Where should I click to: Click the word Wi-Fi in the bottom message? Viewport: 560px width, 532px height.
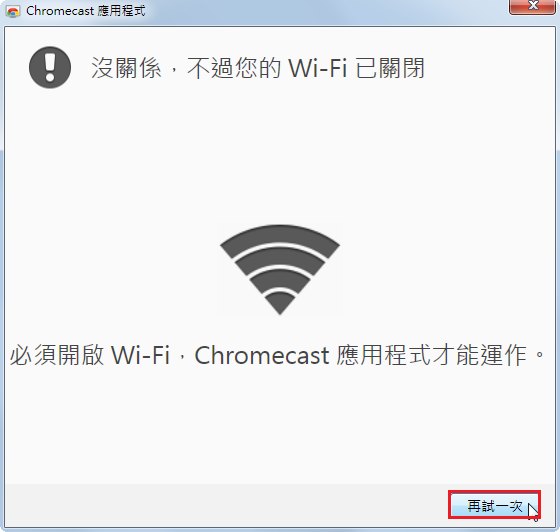pyautogui.click(x=140, y=355)
